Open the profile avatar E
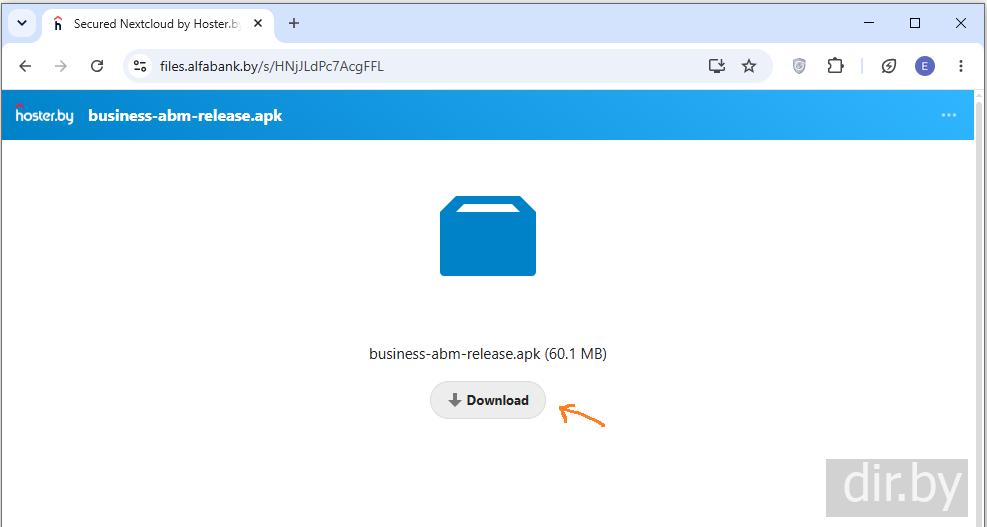Image resolution: width=987 pixels, height=527 pixels. click(925, 66)
